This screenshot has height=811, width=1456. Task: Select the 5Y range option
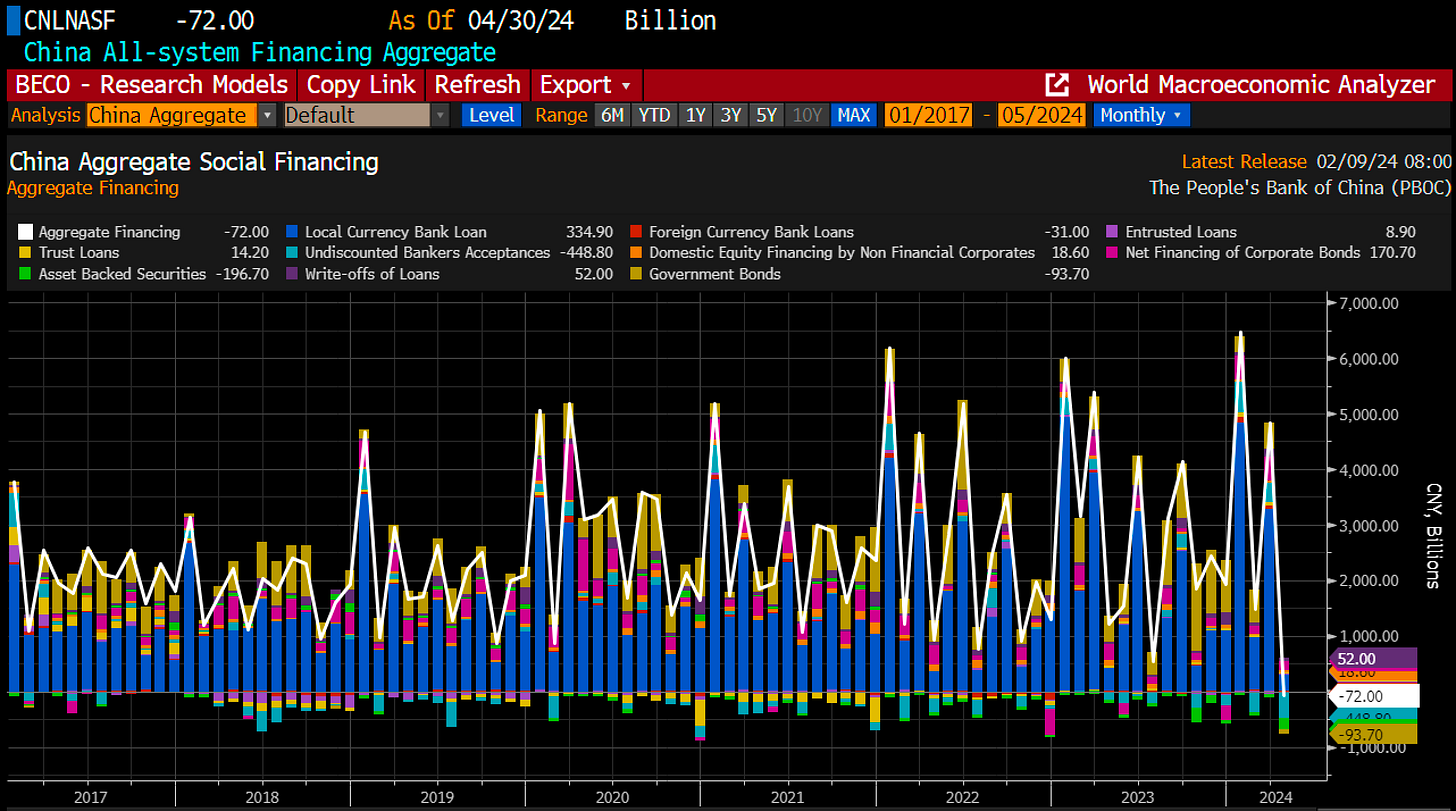pyautogui.click(x=766, y=116)
